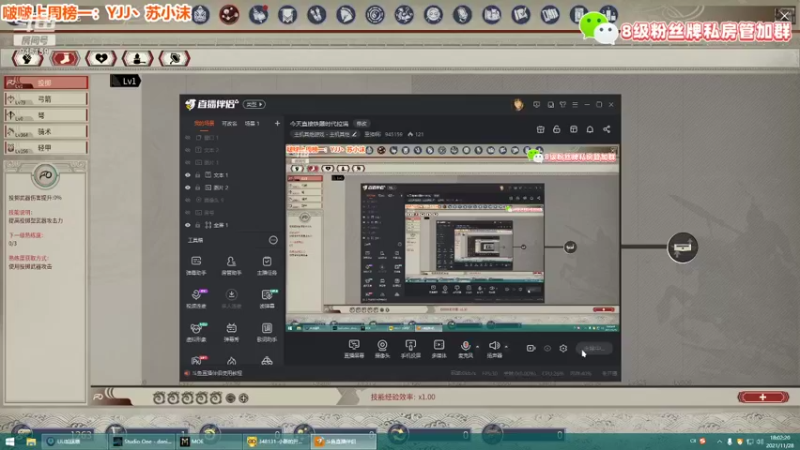Select the 投掷 skill in game list

[46, 82]
